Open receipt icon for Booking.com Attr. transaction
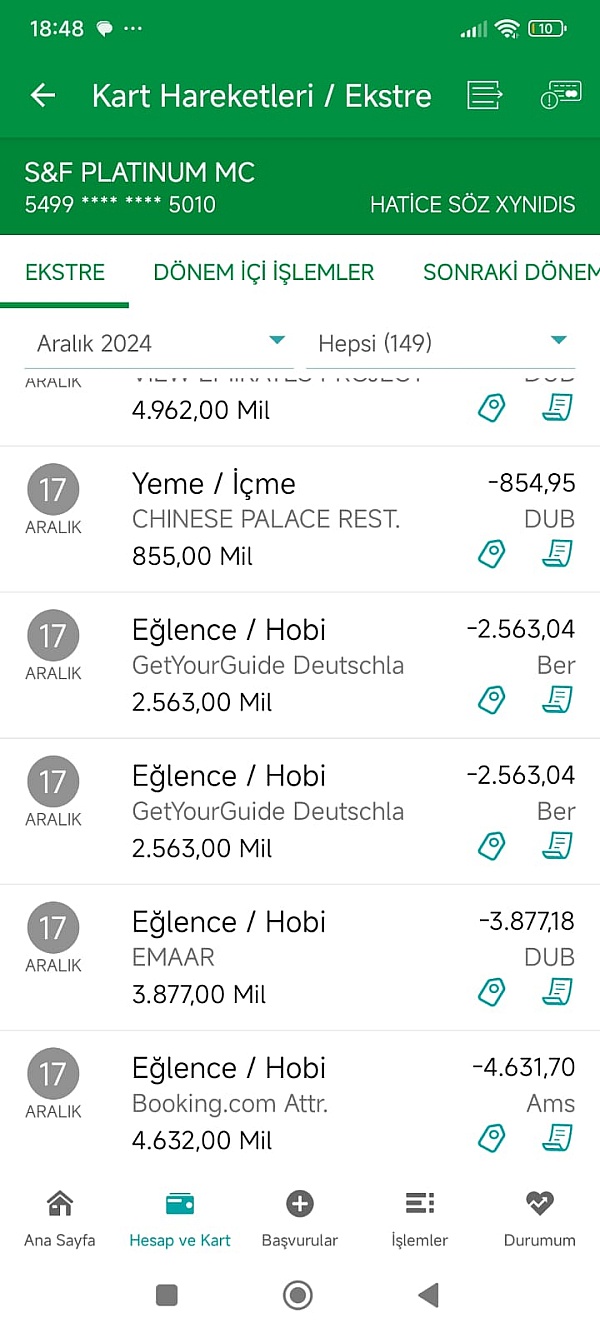Image resolution: width=600 pixels, height=1333 pixels. coord(557,1138)
